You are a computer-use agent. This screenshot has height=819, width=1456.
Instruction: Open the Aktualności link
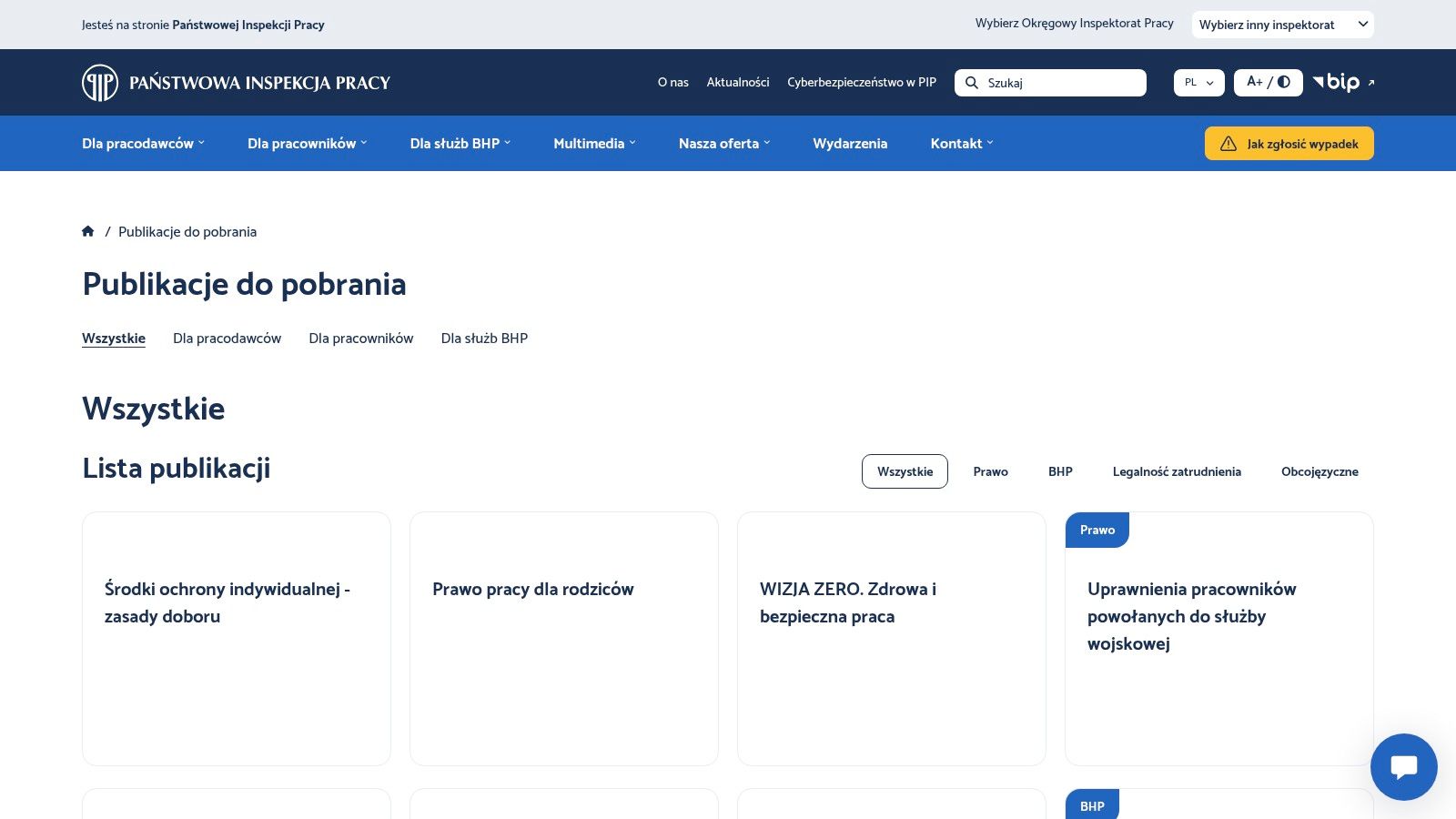point(738,83)
